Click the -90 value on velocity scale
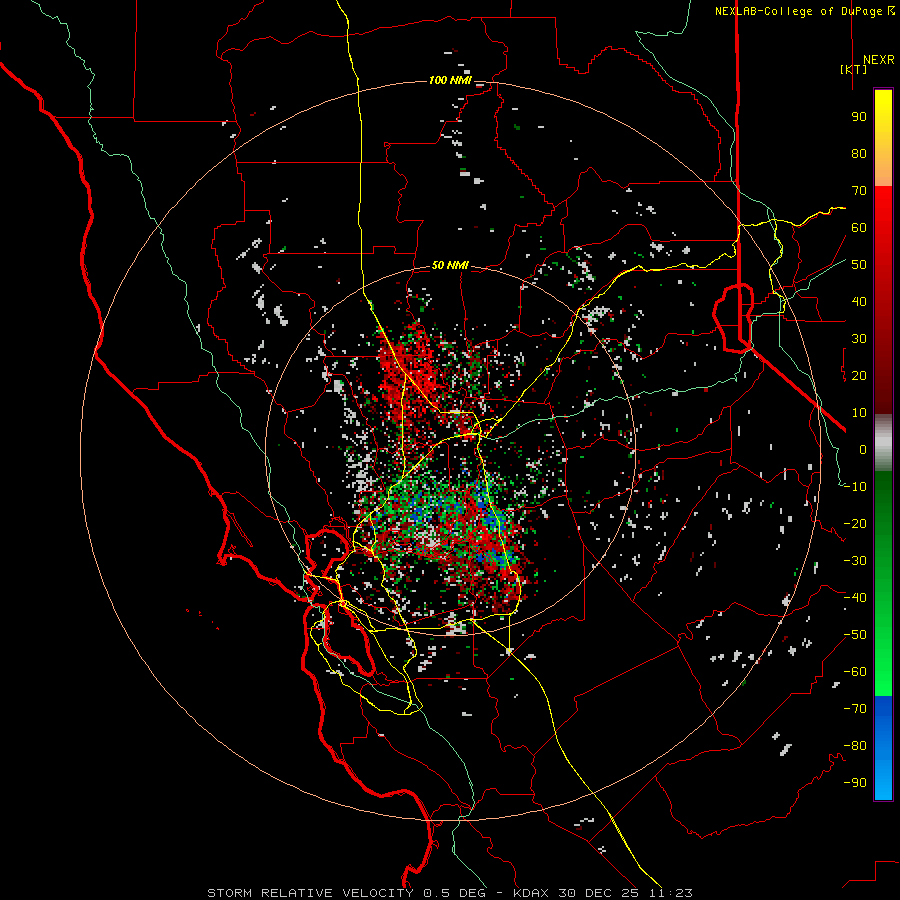Screen dimensions: 900x900 (x=855, y=783)
